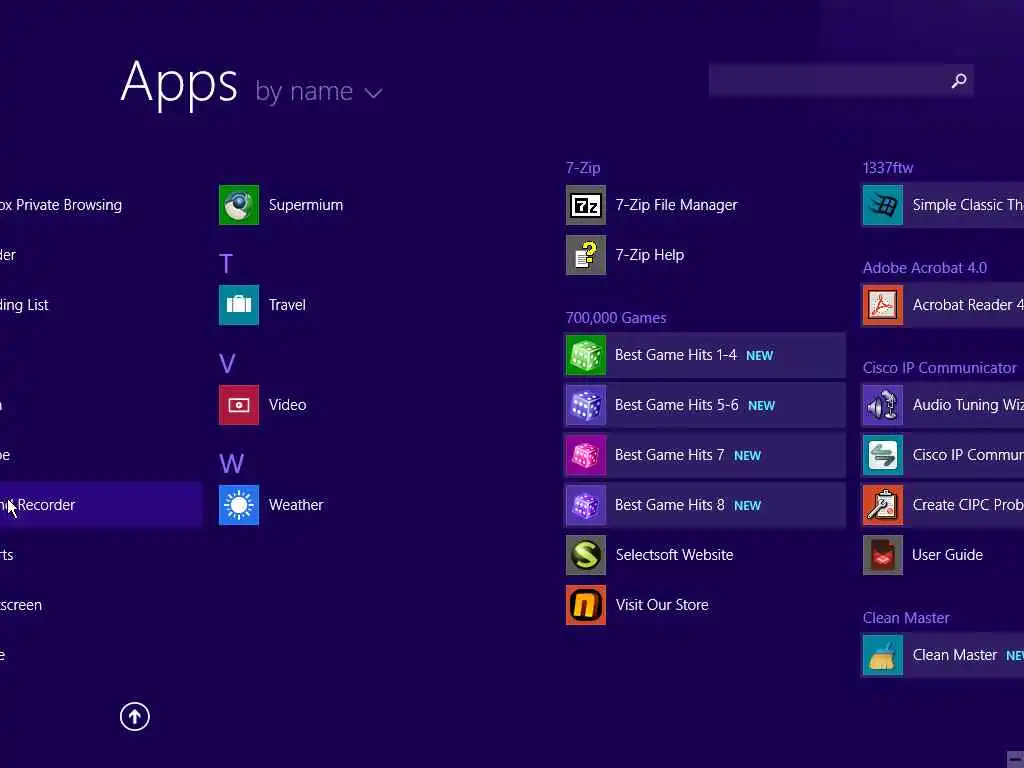
Task: Click the 'Weather' app label
Action: [296, 505]
